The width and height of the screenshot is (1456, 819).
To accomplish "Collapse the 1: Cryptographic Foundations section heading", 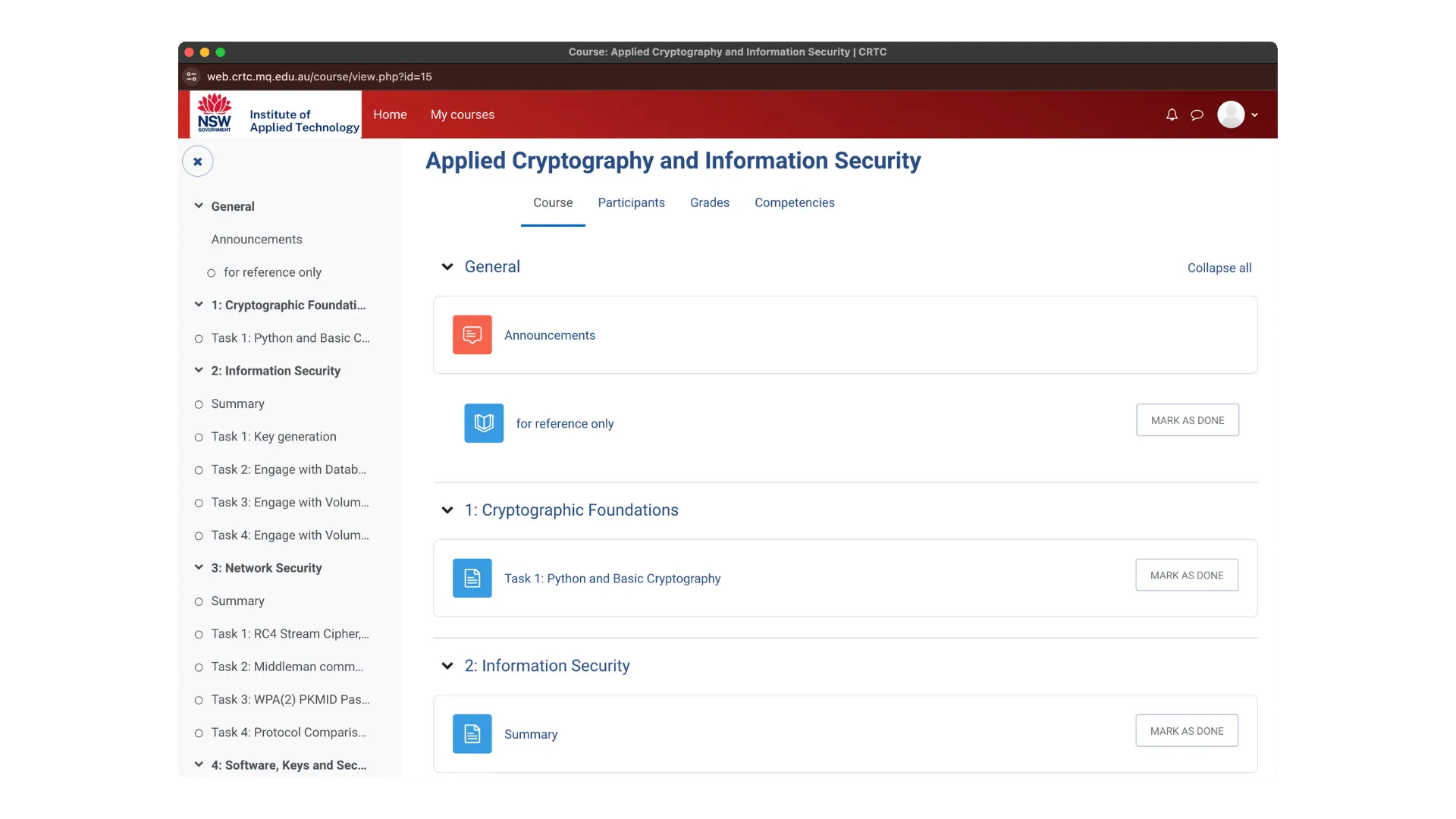I will click(x=447, y=510).
